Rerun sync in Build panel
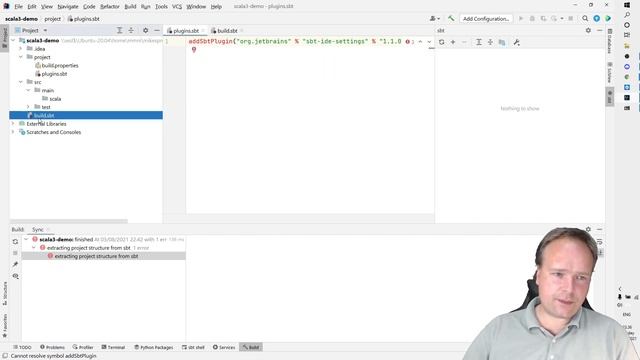 click(16, 242)
